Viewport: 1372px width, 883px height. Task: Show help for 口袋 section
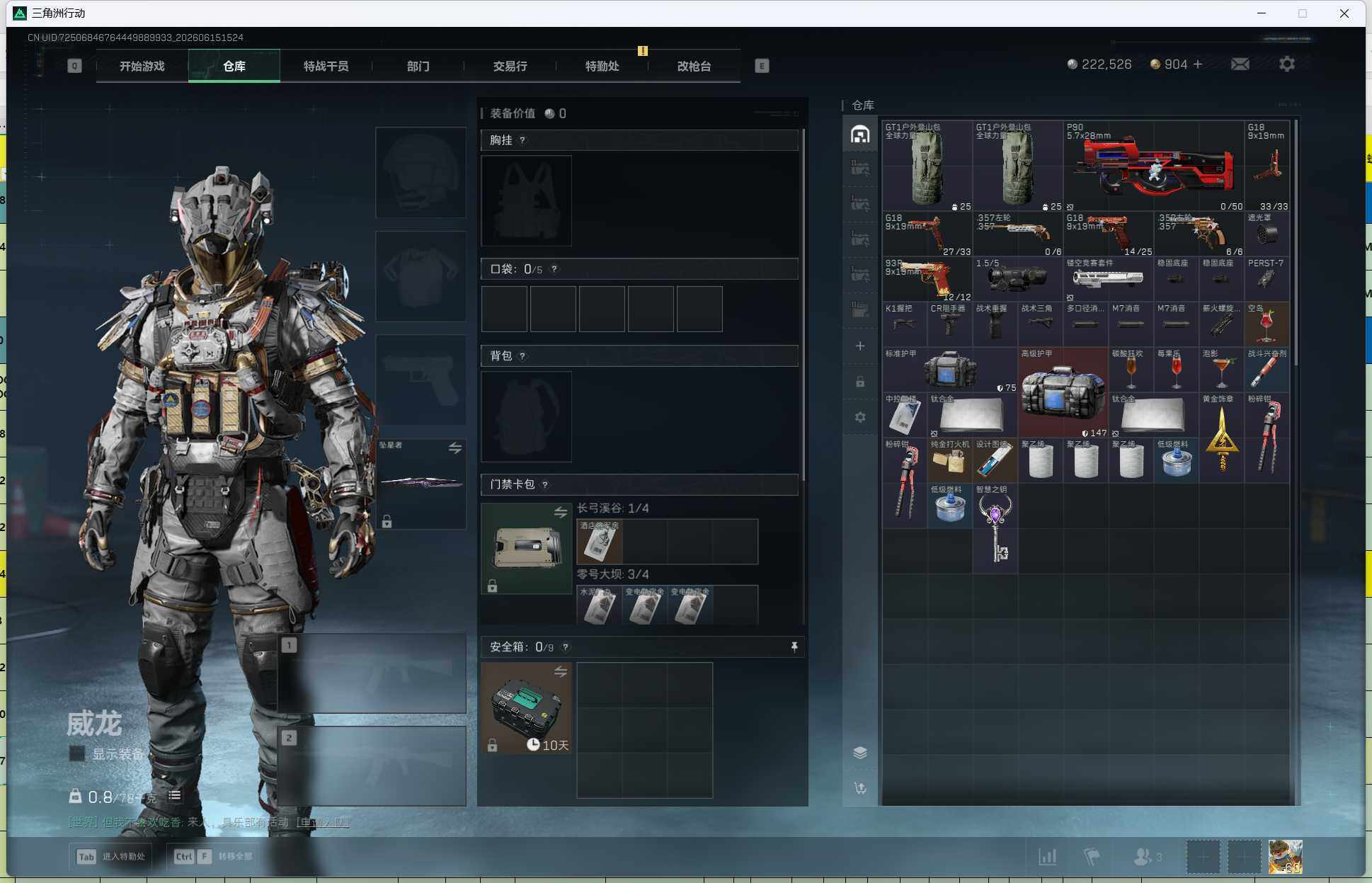click(x=554, y=269)
